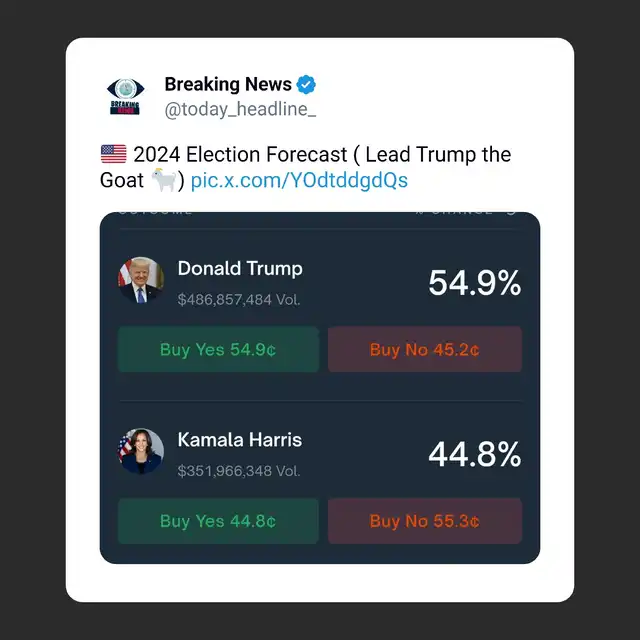The image size is (640, 640).
Task: Click Kamala Harris's round portrait
Action: click(x=141, y=451)
